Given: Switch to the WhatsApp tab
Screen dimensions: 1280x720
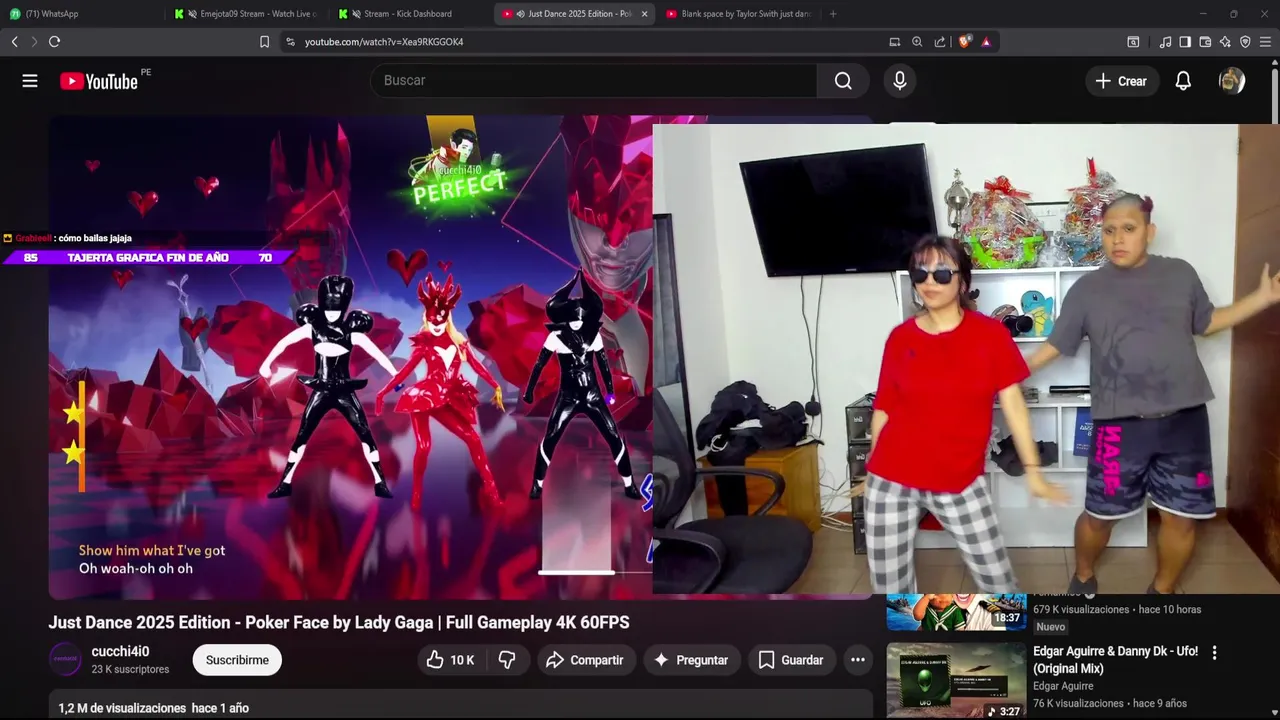Looking at the screenshot, I should (82, 14).
